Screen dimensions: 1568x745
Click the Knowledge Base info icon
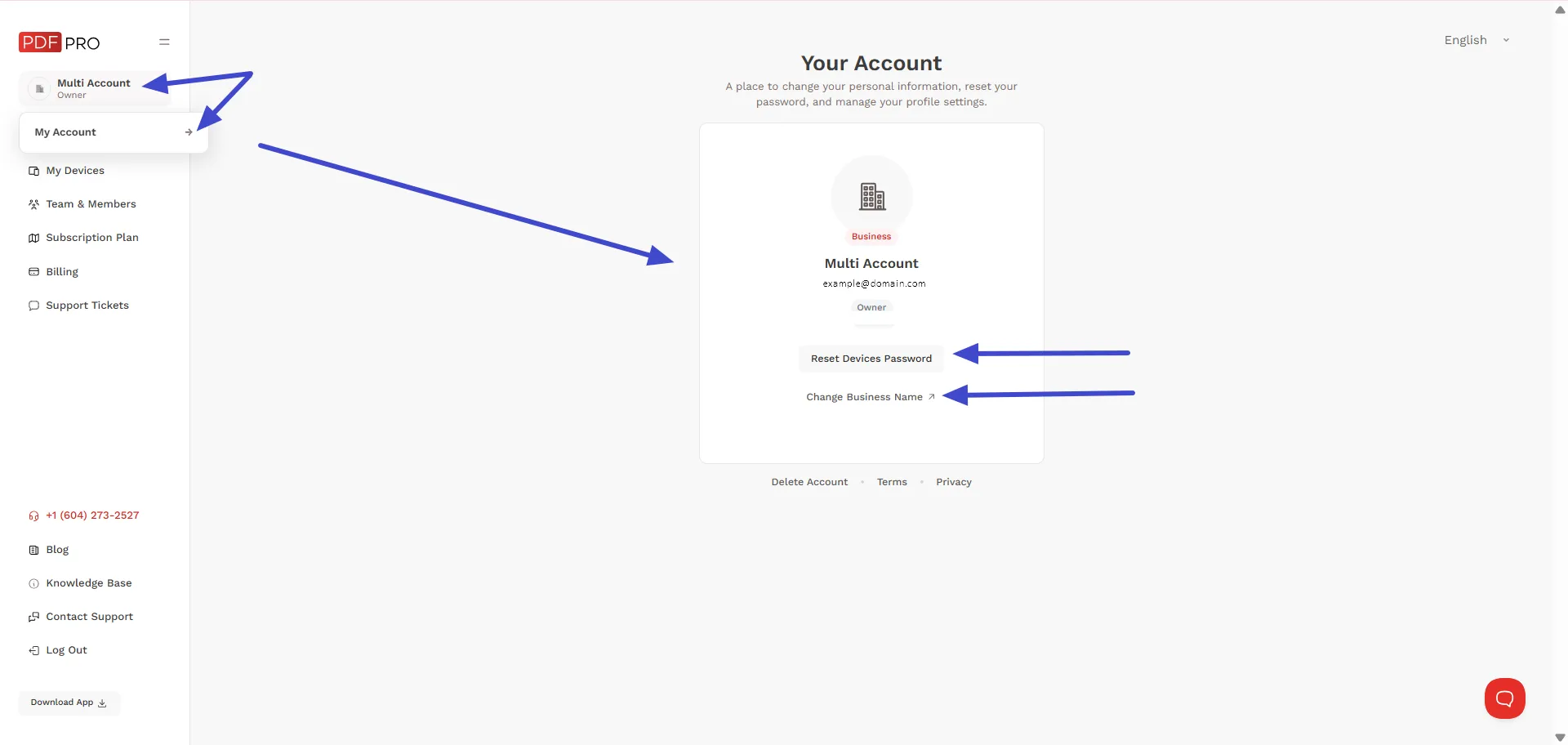tap(33, 583)
